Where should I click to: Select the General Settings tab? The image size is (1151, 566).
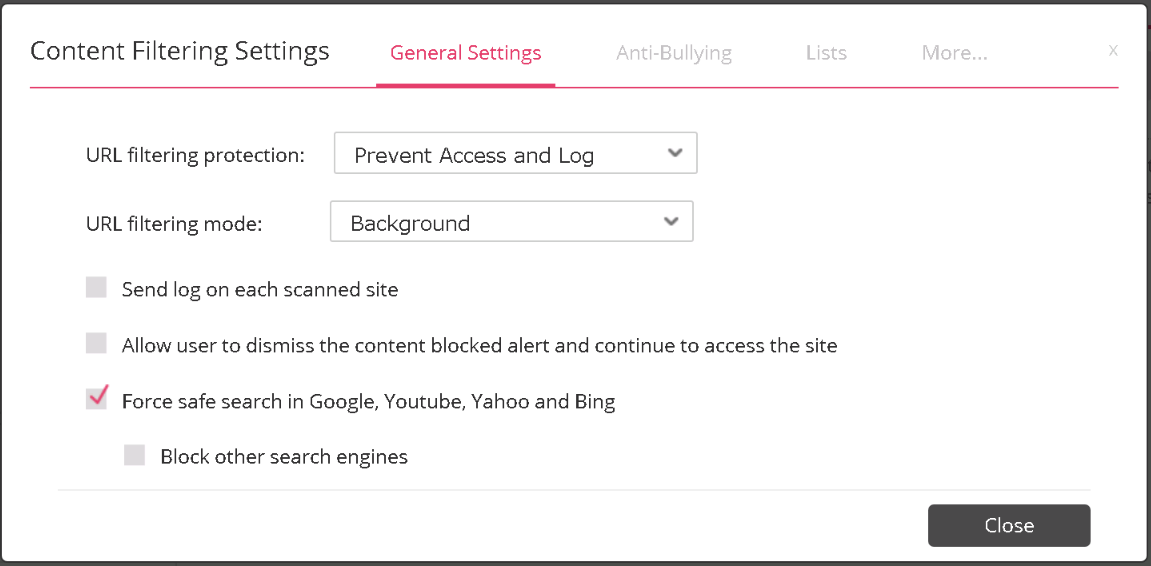coord(465,53)
